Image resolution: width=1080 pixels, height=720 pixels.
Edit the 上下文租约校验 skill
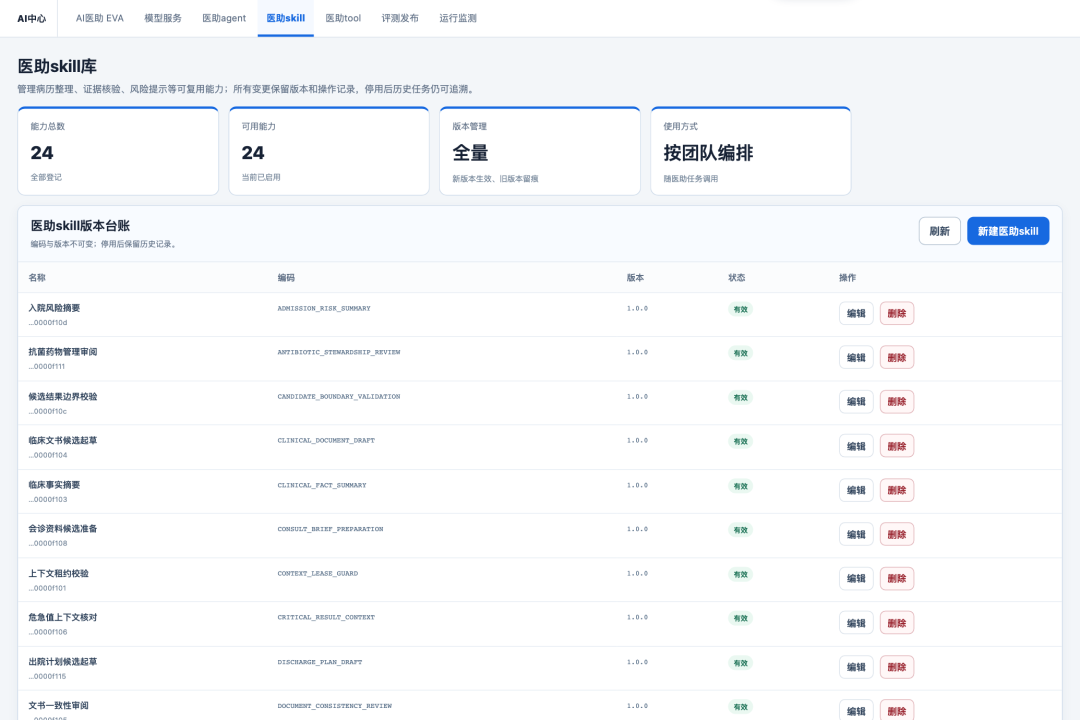[856, 579]
